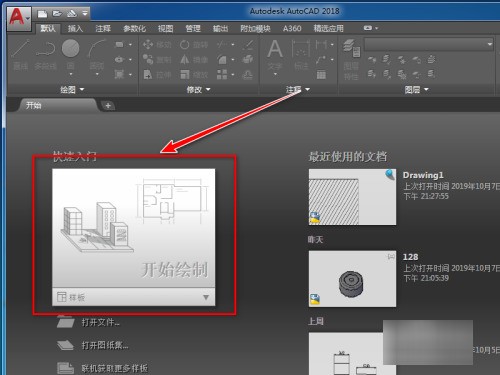Click the Explode tool icon in Modify panel
The image size is (500, 375).
click(x=248, y=60)
